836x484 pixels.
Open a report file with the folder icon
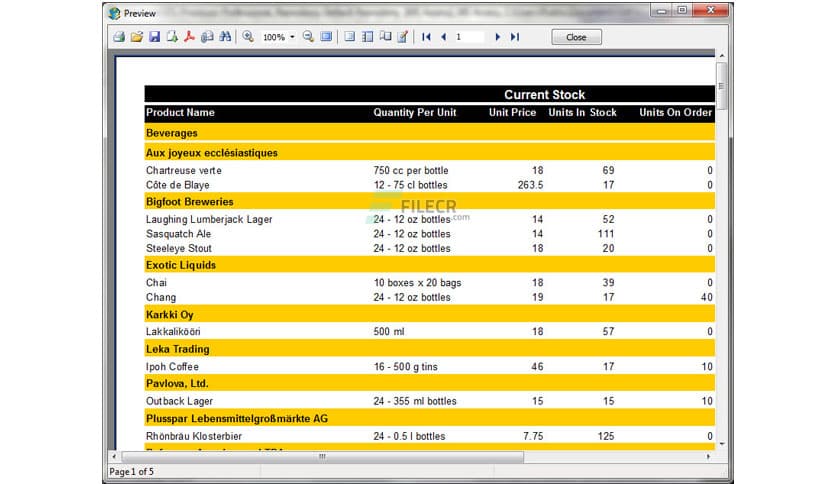coord(136,37)
